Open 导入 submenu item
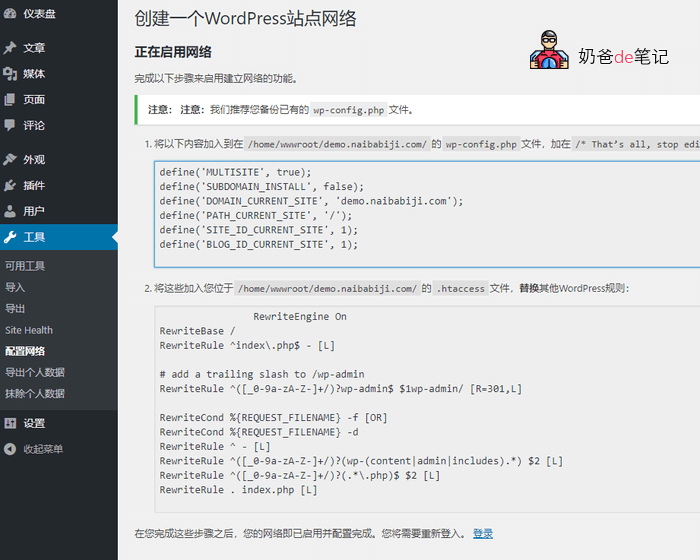Image resolution: width=700 pixels, height=560 pixels. pyautogui.click(x=15, y=287)
